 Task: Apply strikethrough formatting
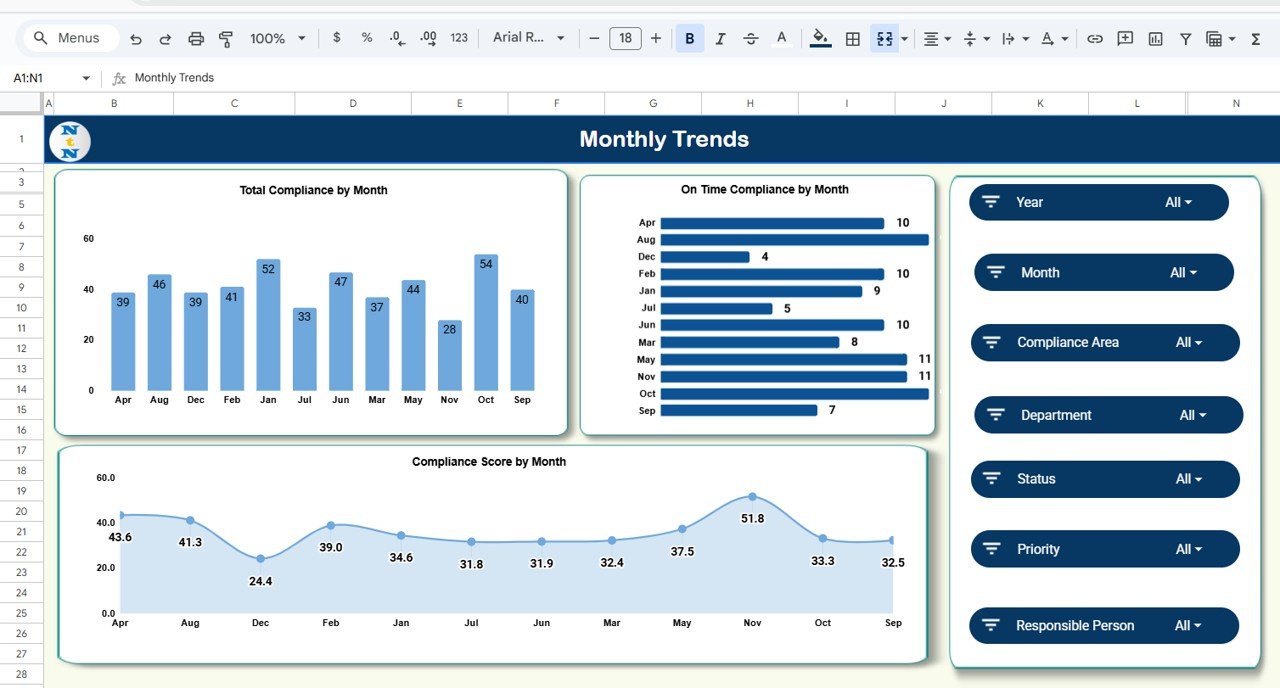point(751,38)
